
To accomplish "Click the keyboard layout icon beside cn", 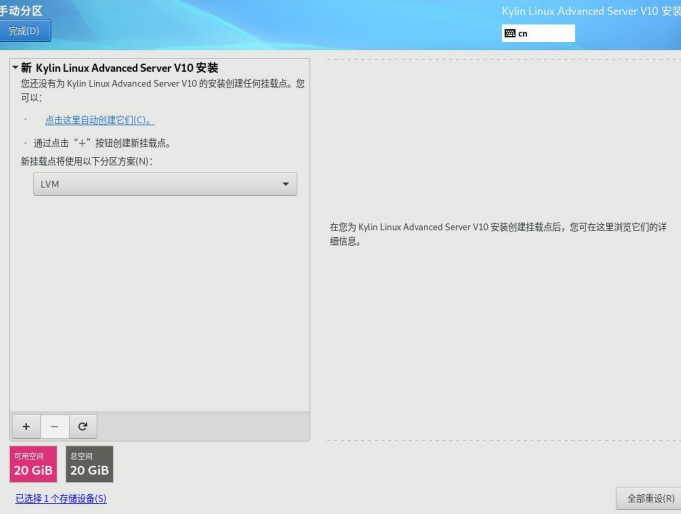I will 510,33.
